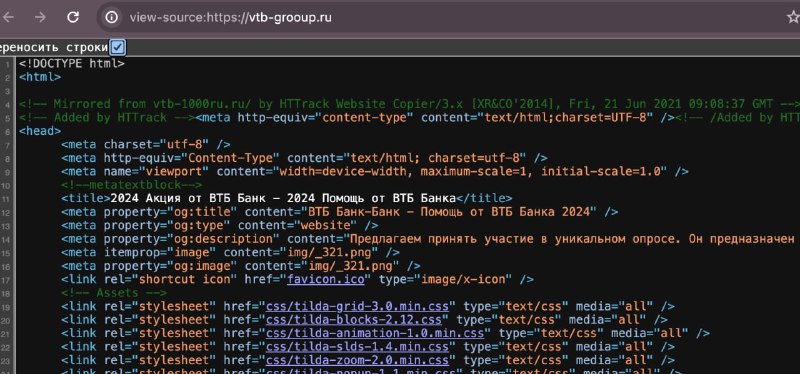Open css/tilda-zoom-2.0.min.css link
800x374 pixels.
coord(357,360)
